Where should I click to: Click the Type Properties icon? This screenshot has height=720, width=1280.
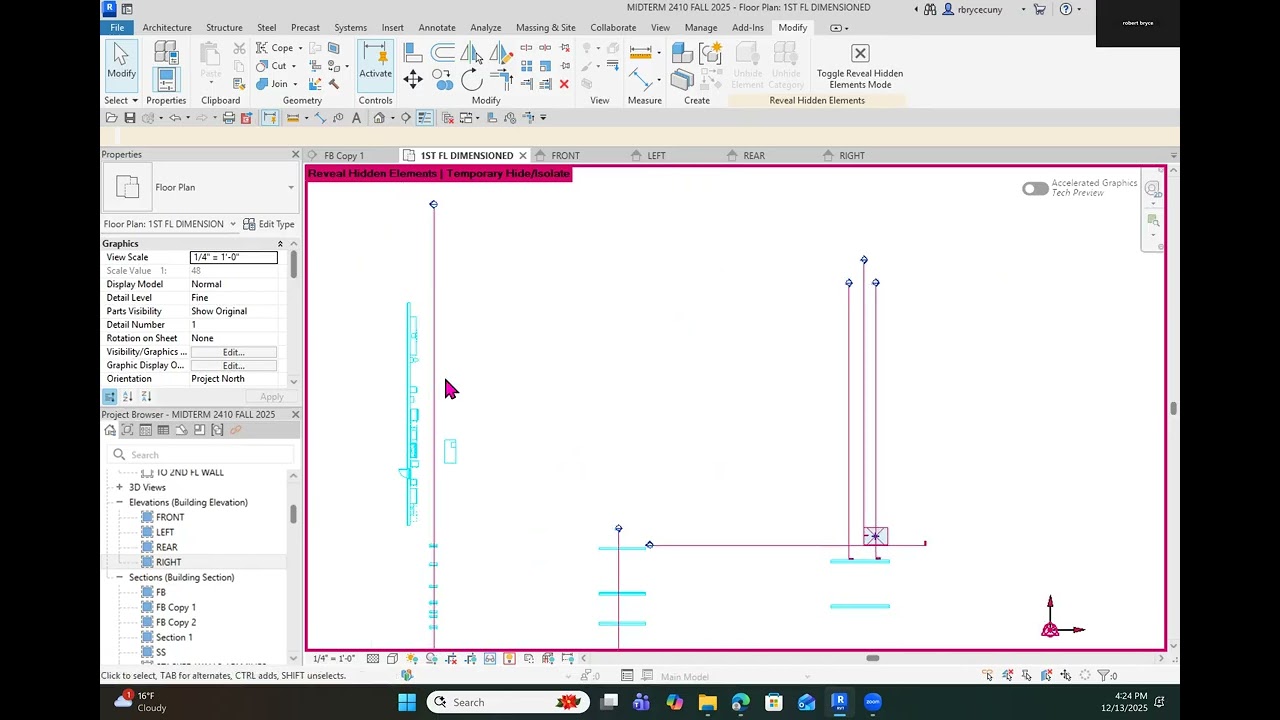point(166,53)
